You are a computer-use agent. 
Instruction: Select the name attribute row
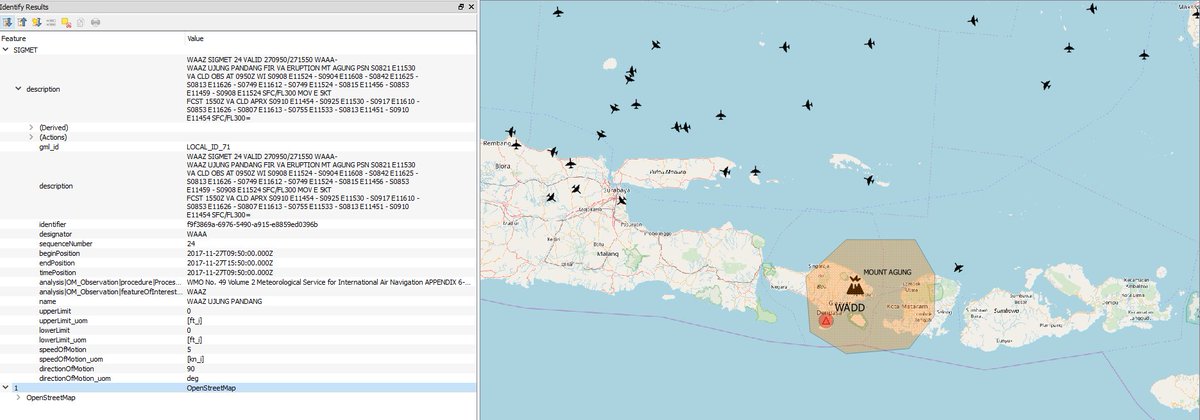point(237,301)
